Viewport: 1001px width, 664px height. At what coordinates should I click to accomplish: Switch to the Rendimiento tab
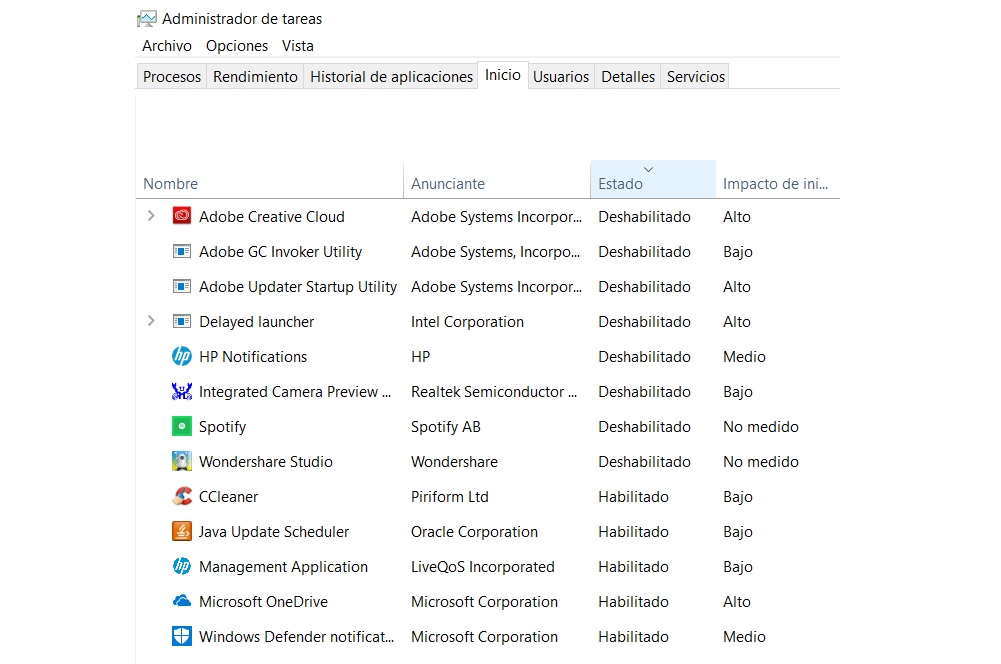(x=255, y=77)
